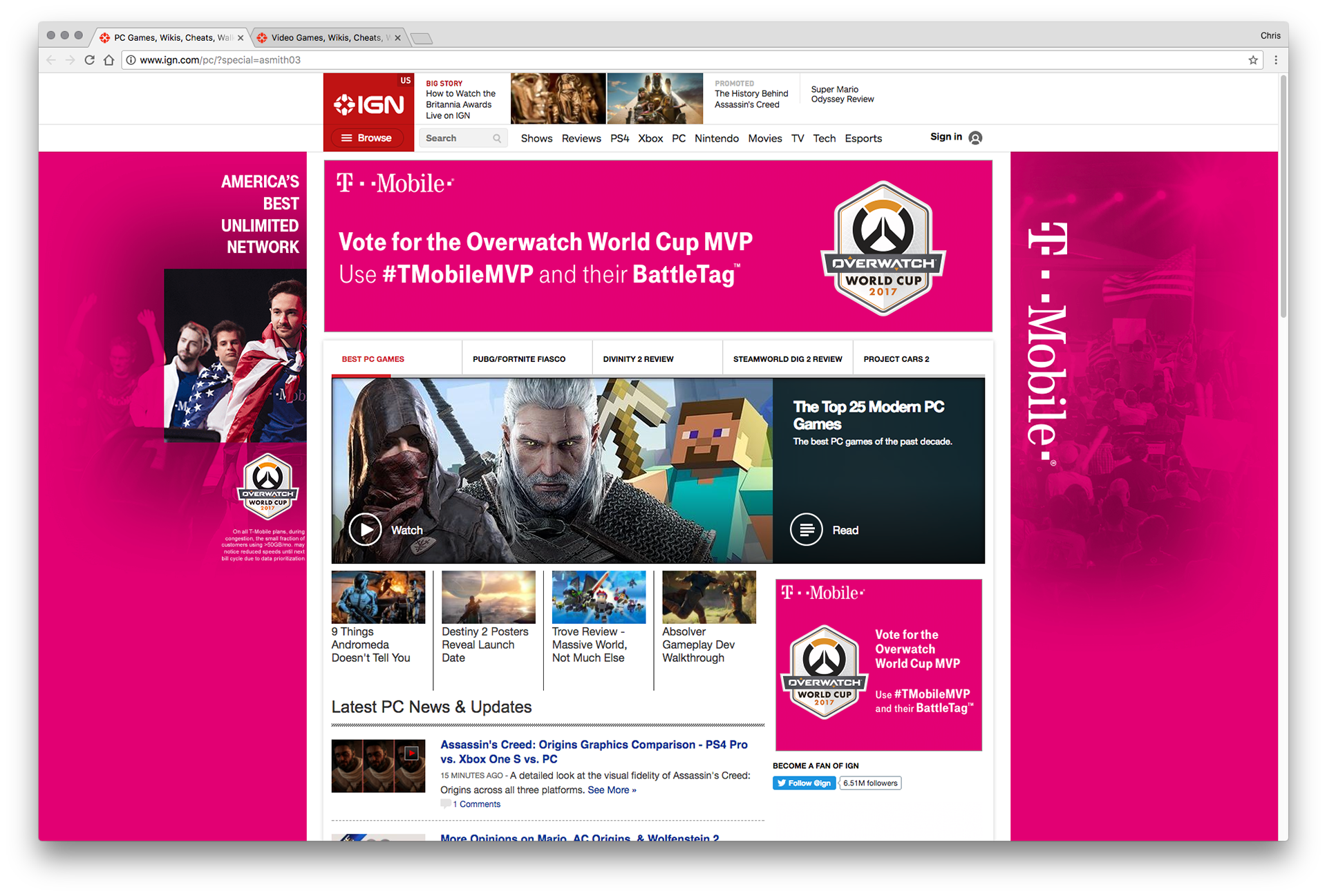This screenshot has height=896, width=1327.
Task: Click the Absolver article thumbnail
Action: click(709, 597)
